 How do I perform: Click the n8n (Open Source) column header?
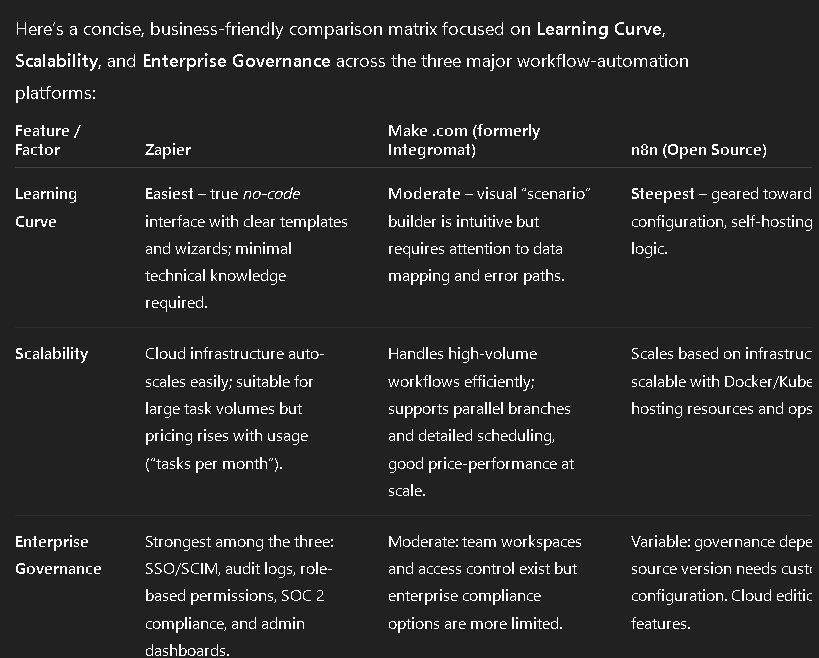tap(698, 150)
